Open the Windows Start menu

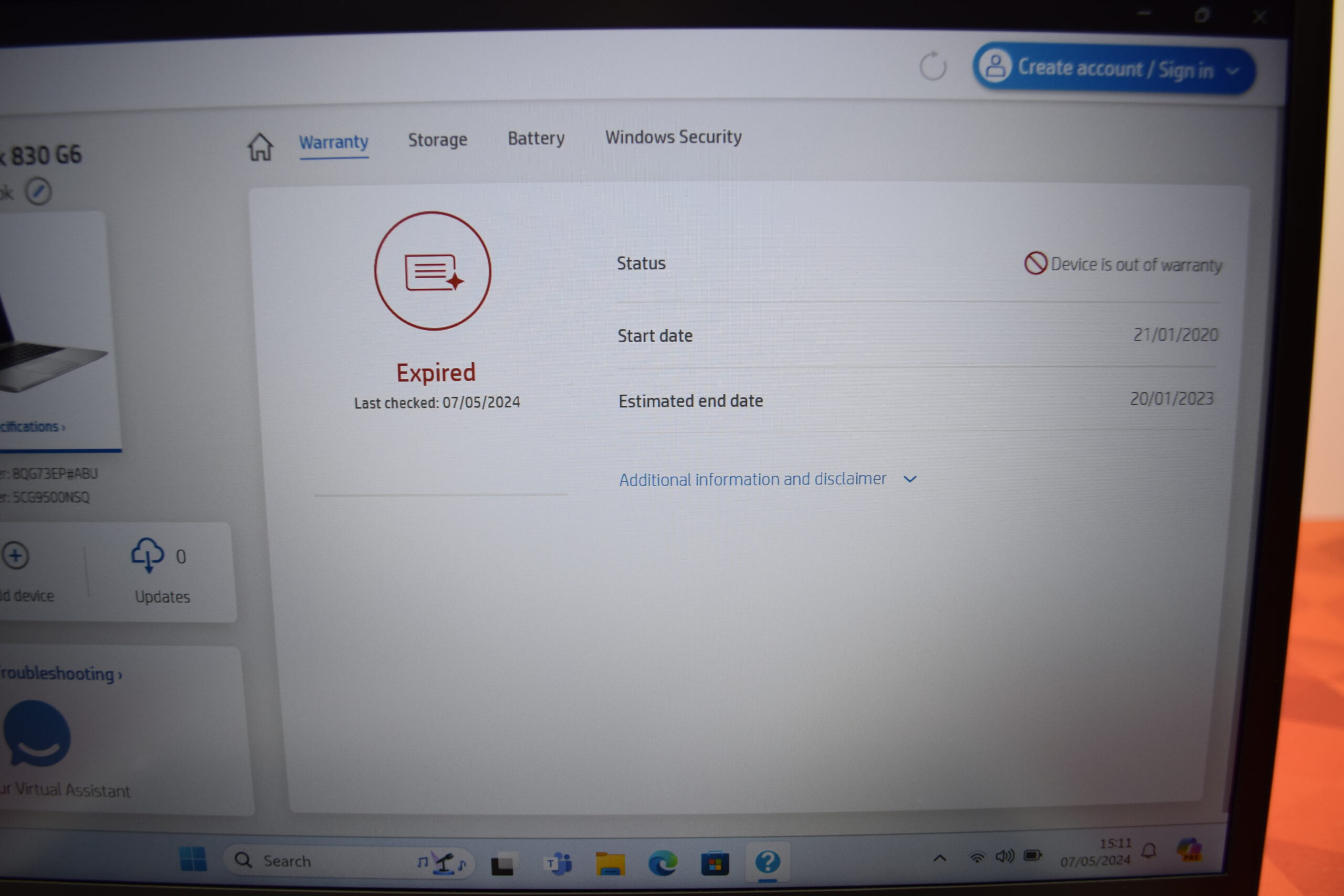click(193, 859)
